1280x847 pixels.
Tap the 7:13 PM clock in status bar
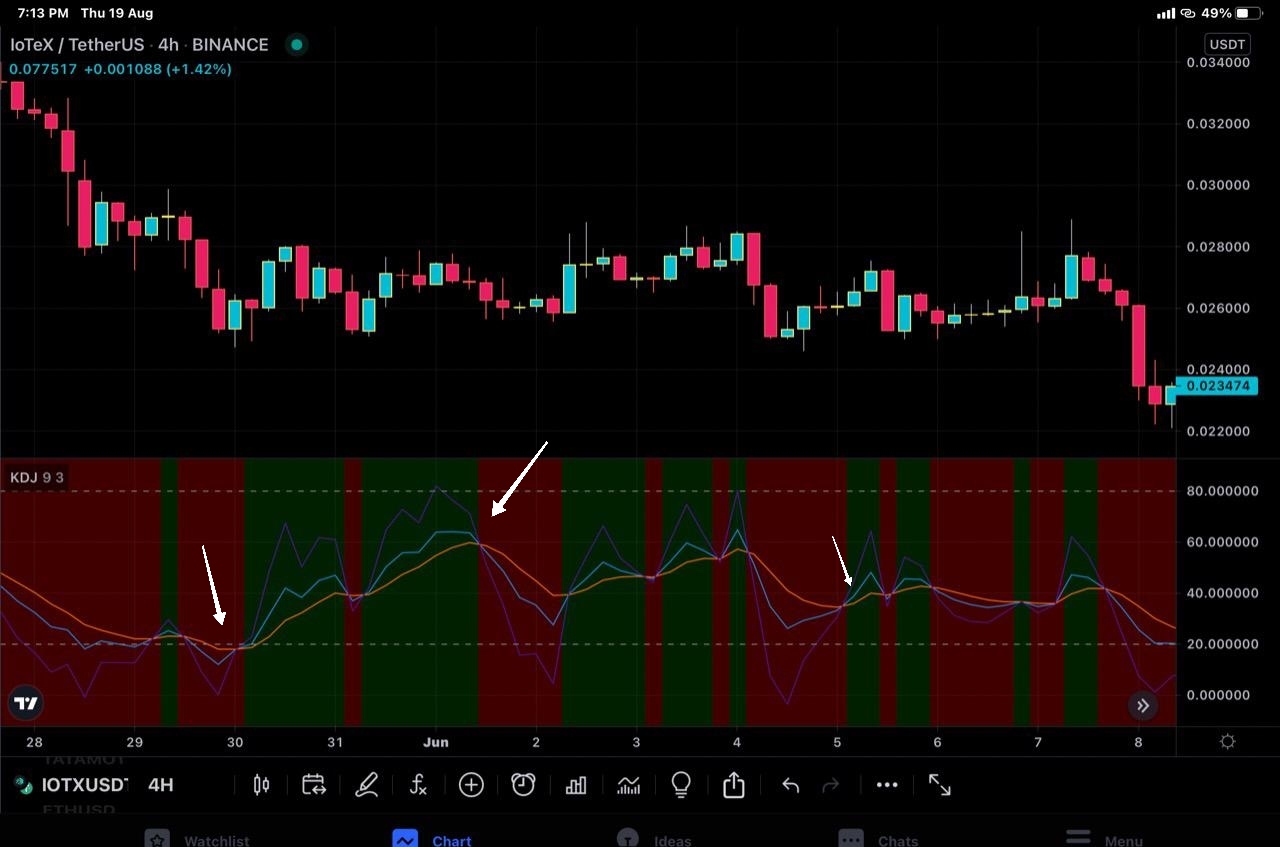pyautogui.click(x=43, y=13)
